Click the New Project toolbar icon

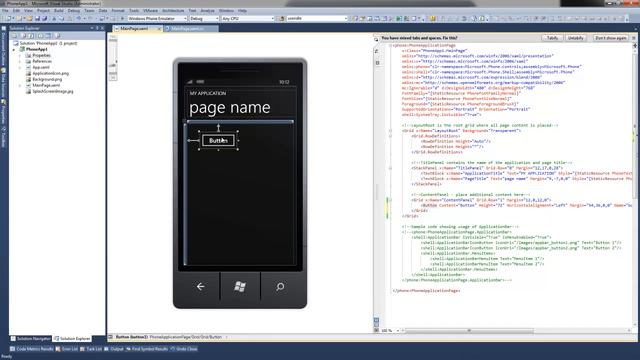point(8,18)
